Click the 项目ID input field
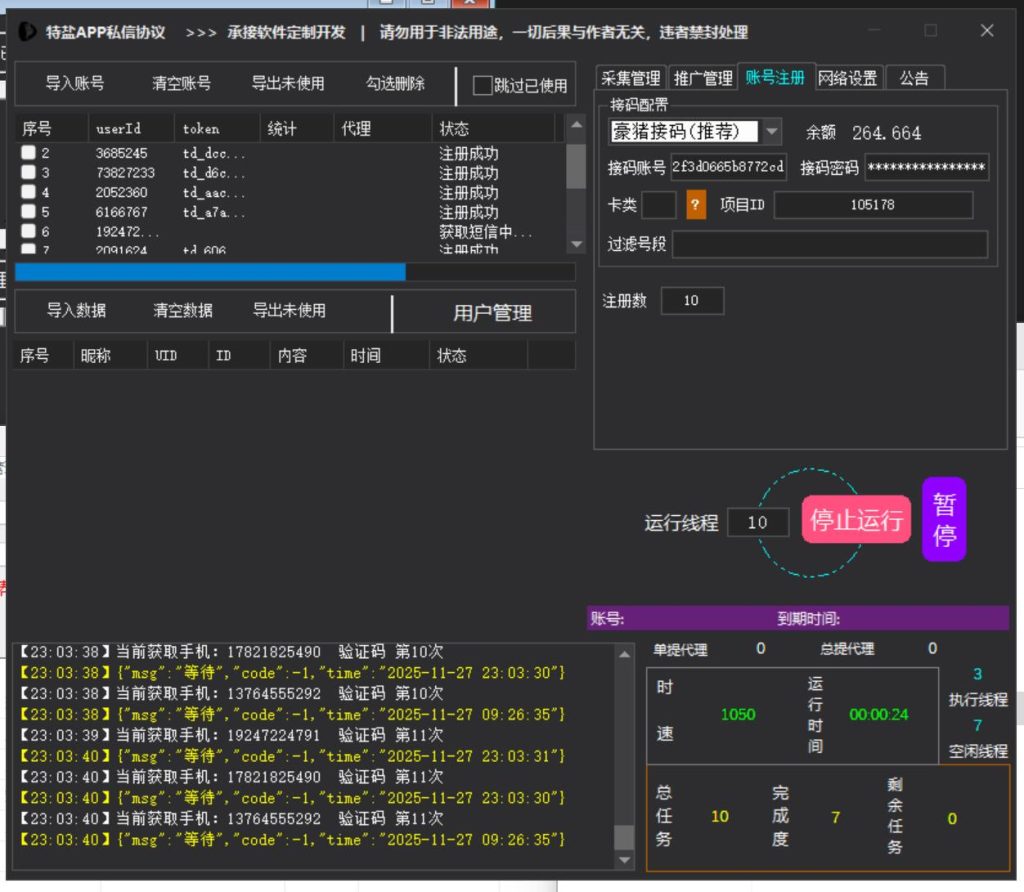Screen dimensions: 1024x892 [x=872, y=205]
